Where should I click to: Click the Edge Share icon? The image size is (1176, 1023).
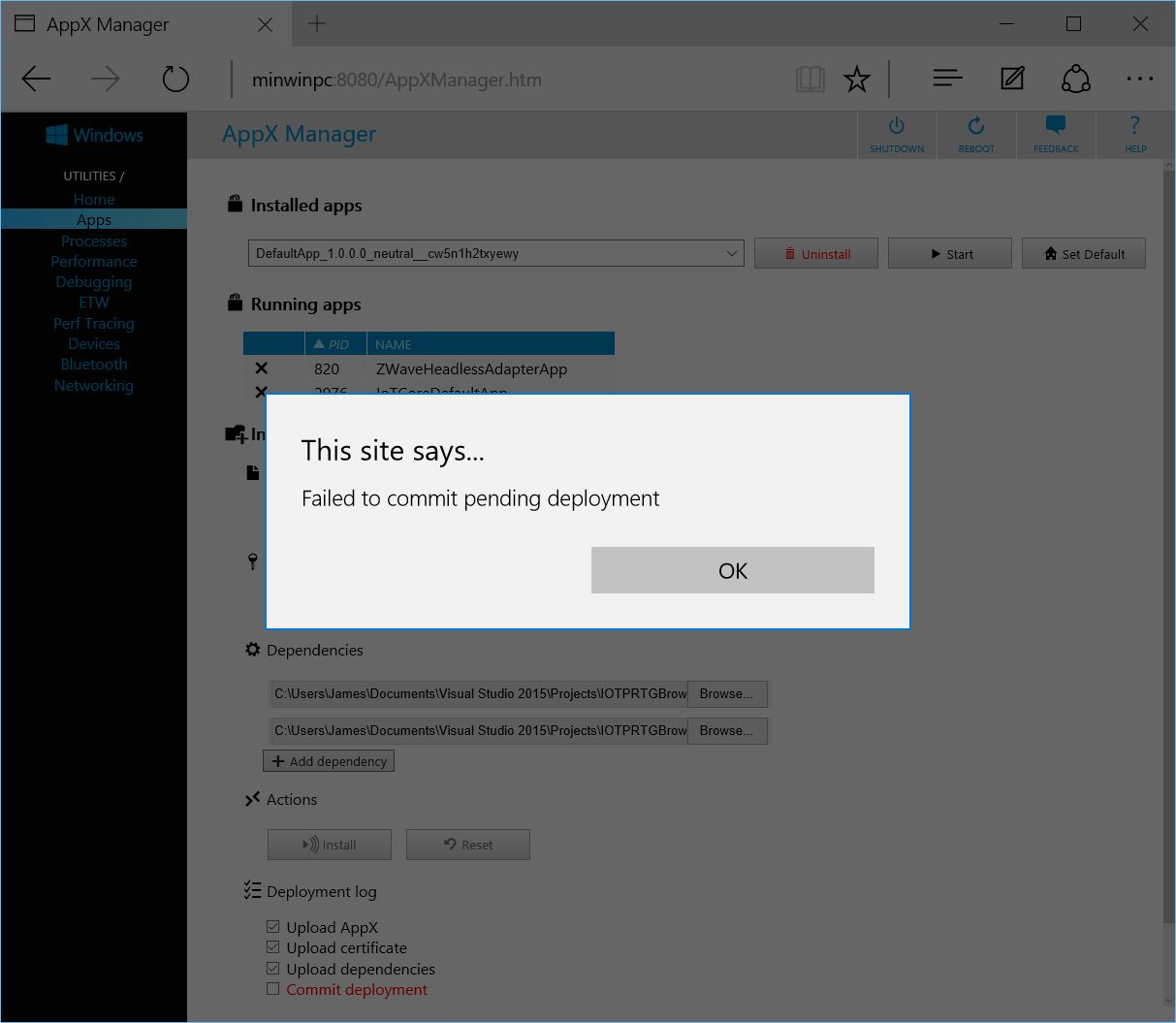point(1076,79)
